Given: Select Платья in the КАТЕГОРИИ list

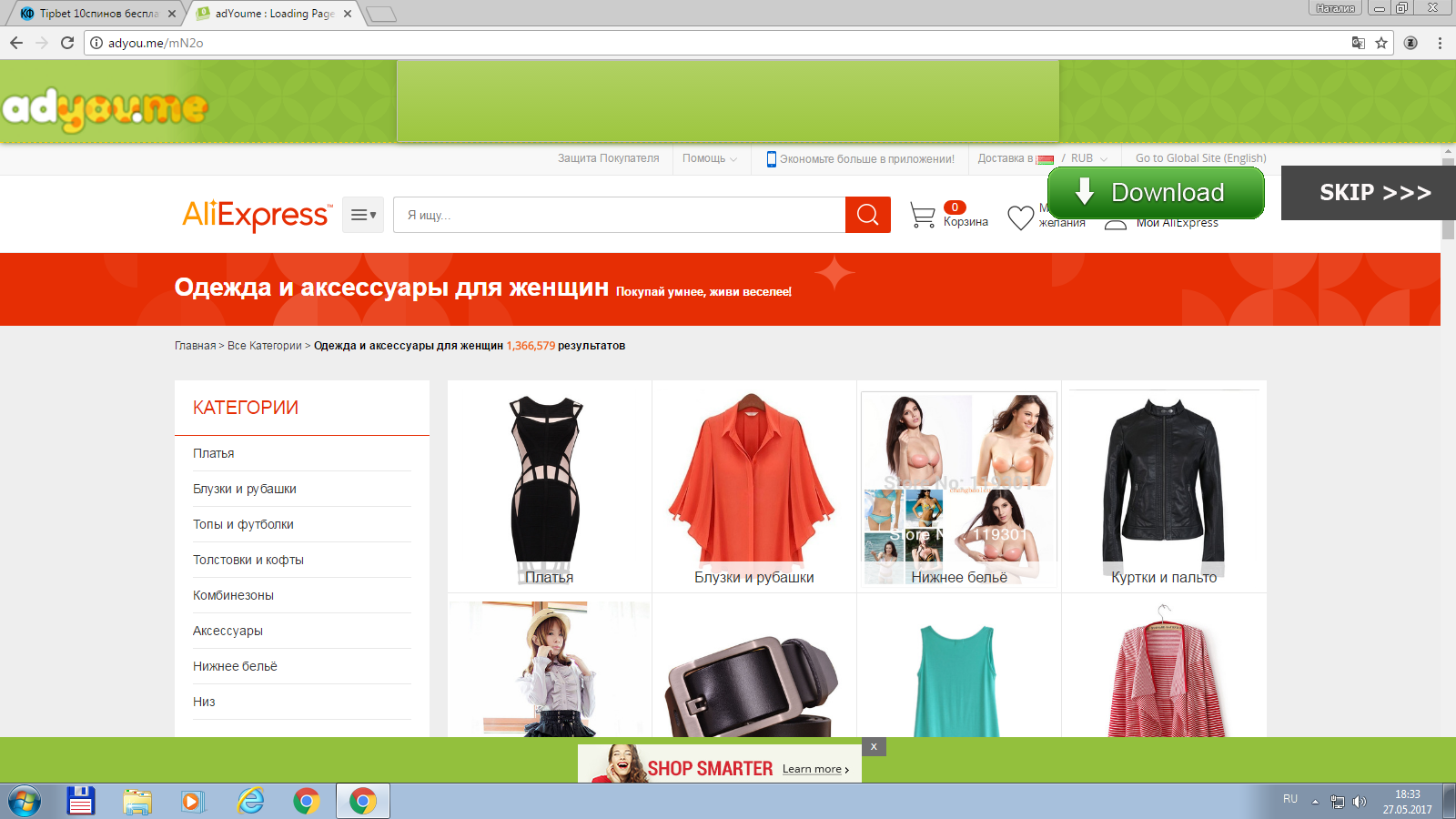Looking at the screenshot, I should tap(214, 453).
